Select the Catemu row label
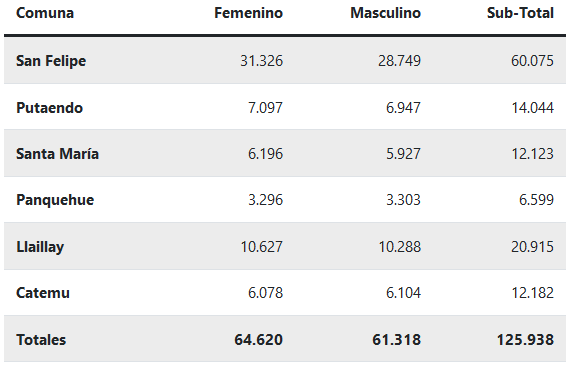573x371 pixels. [x=43, y=293]
